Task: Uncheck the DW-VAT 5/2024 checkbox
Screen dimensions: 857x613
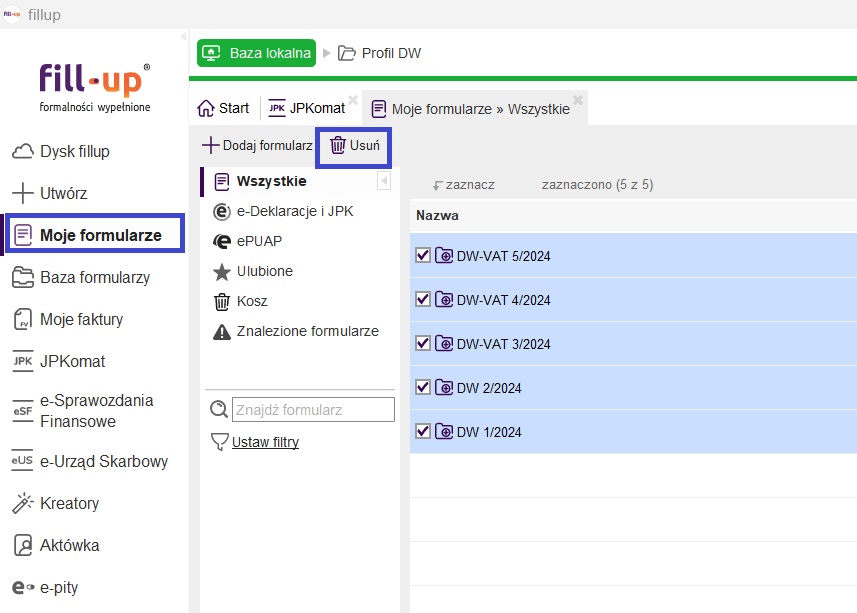Action: 422,255
